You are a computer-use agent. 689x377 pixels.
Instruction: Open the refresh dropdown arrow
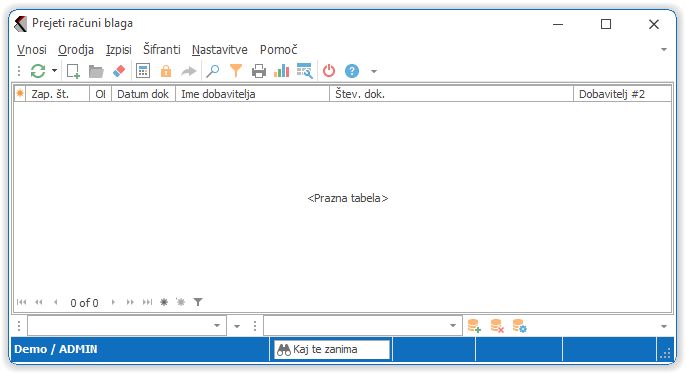pyautogui.click(x=54, y=71)
